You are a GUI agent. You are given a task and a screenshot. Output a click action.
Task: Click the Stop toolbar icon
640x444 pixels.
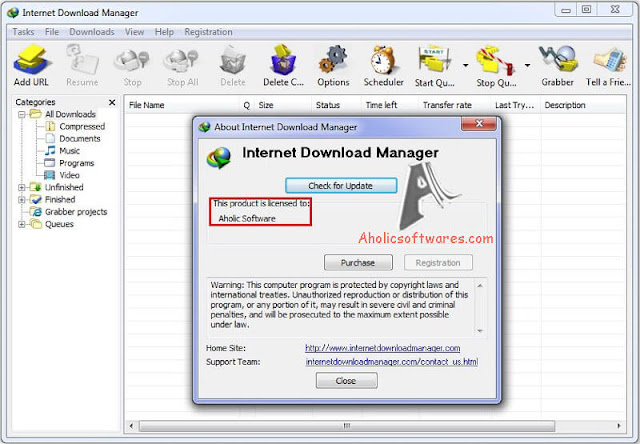[x=132, y=60]
